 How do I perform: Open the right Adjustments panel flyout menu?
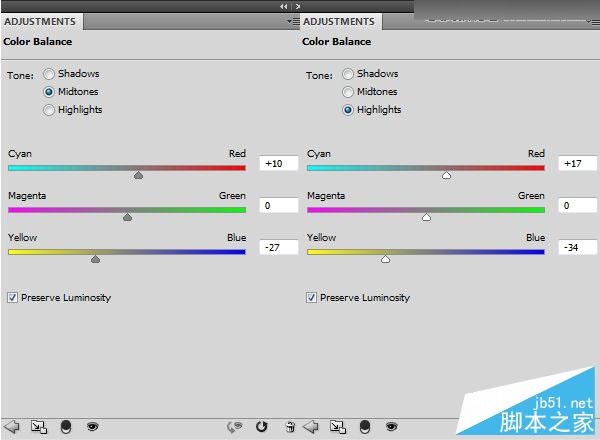coord(593,21)
